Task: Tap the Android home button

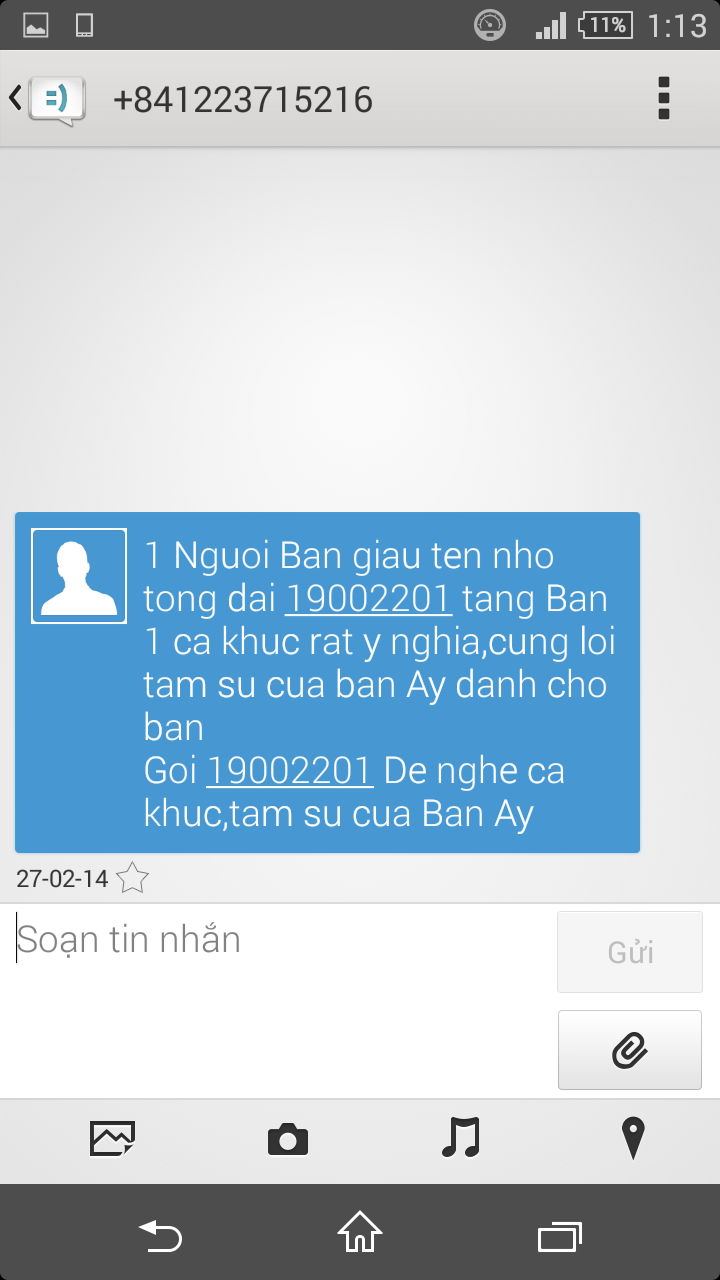Action: [360, 1232]
